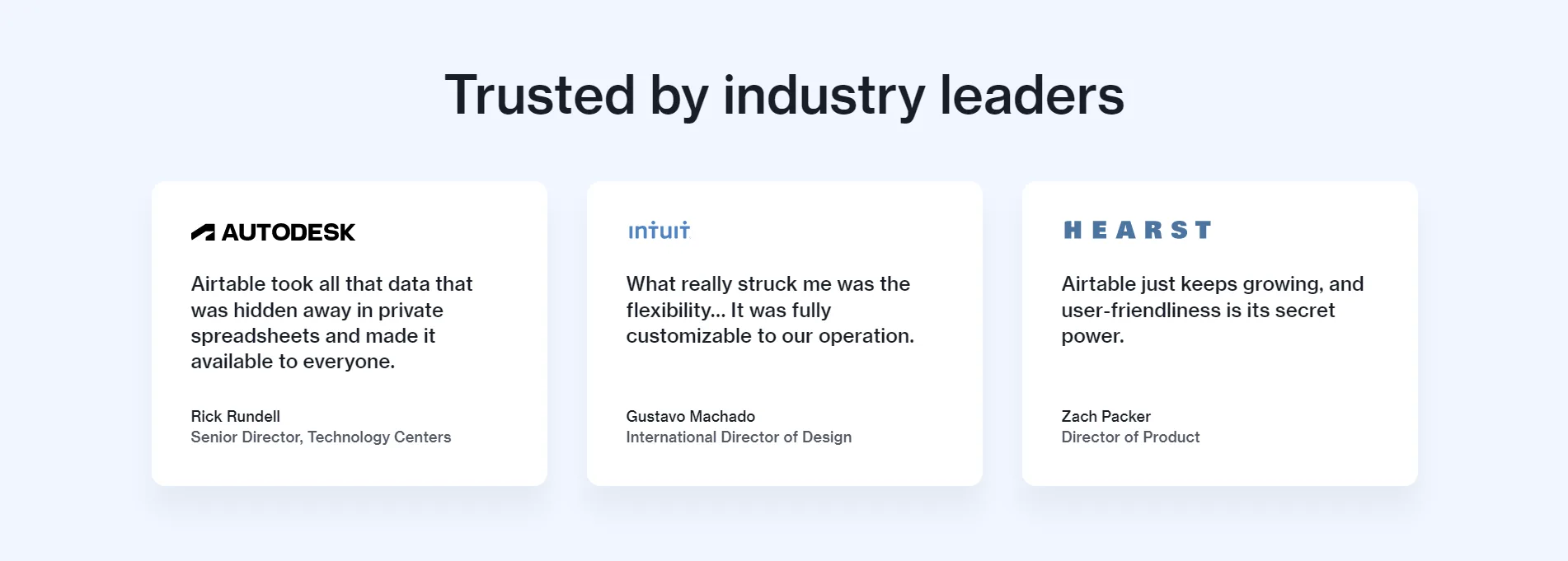Click the word 'Trusted' in heading

click(x=540, y=95)
